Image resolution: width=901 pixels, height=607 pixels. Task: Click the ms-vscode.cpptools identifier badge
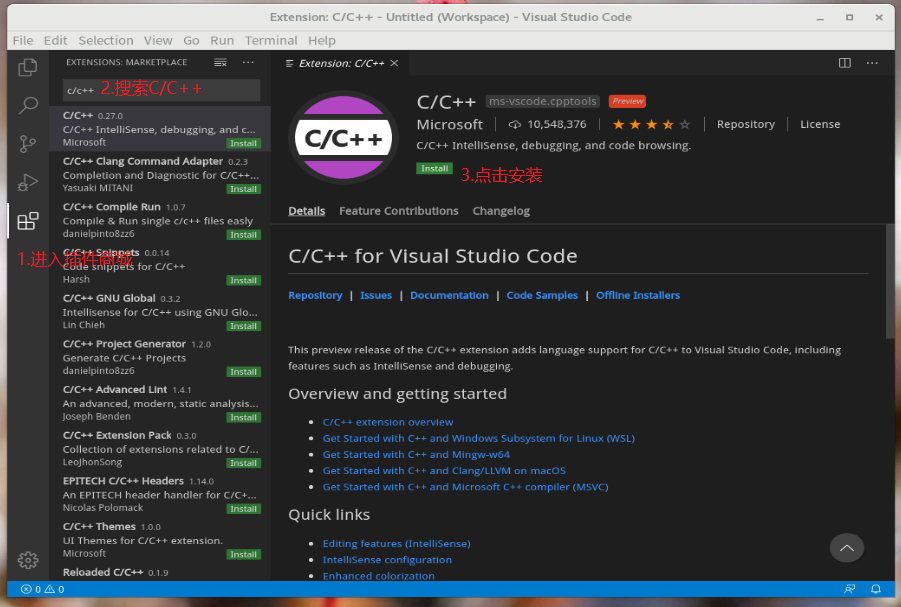(542, 101)
